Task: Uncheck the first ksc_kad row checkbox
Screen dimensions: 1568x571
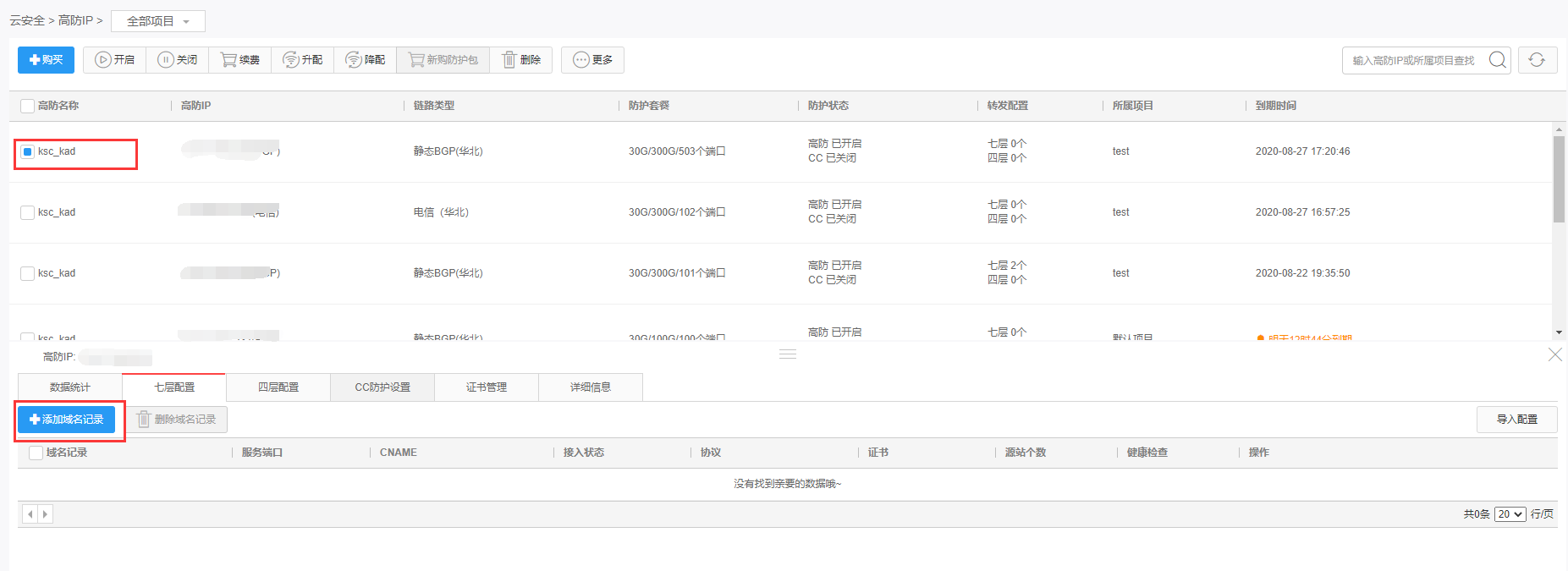Action: pyautogui.click(x=27, y=151)
